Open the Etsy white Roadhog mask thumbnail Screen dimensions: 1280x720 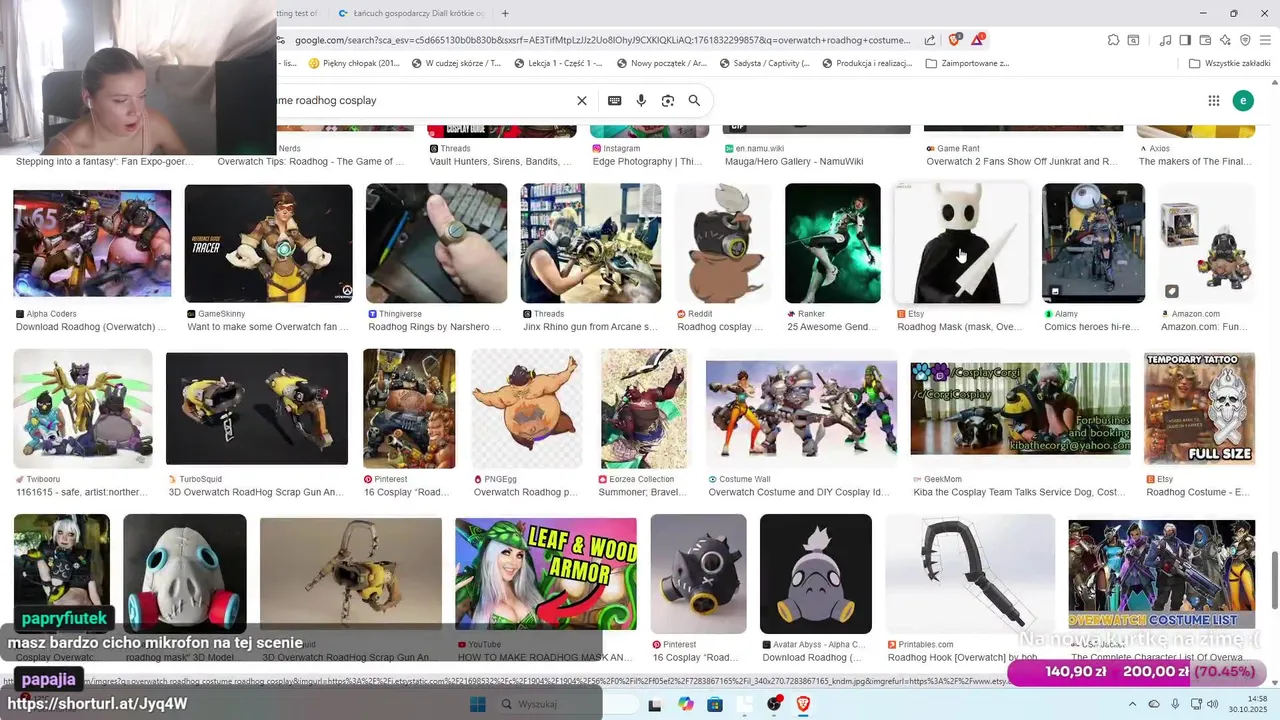click(961, 243)
